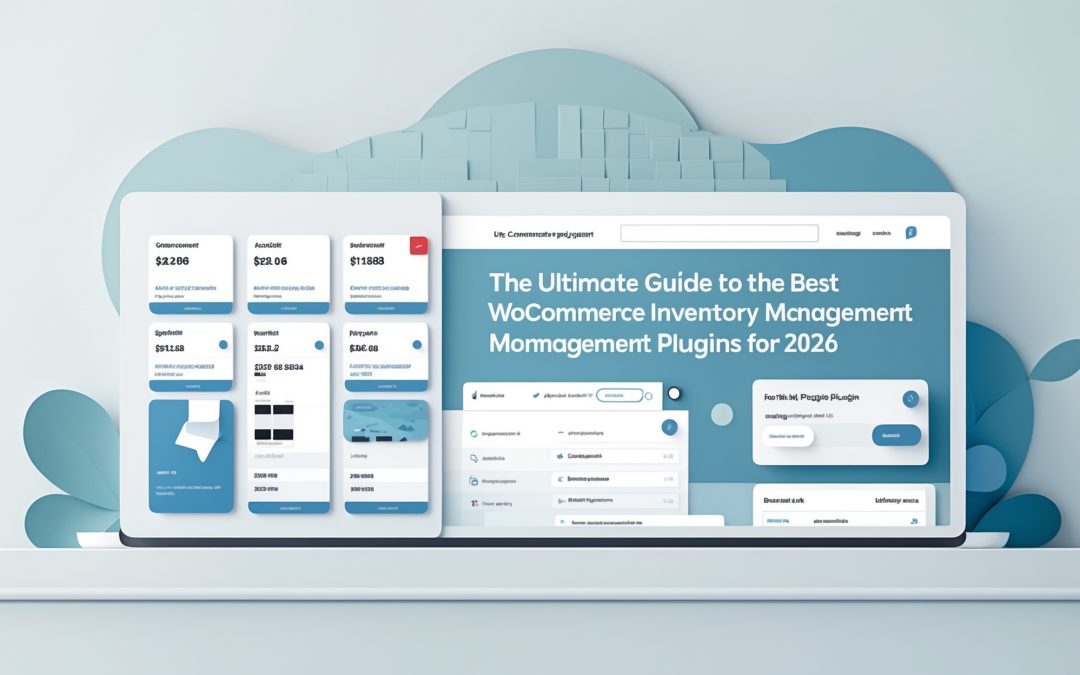
Task: Open the blue map thumbnail card
Action: coord(386,421)
